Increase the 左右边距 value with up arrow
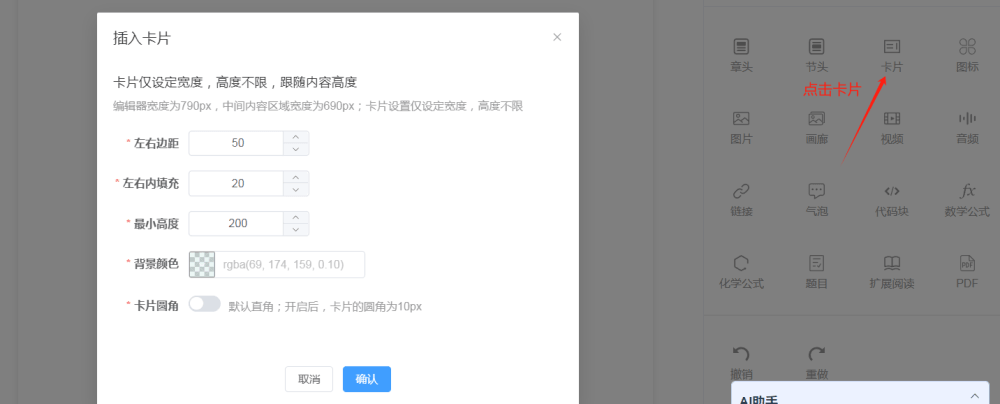 (x=295, y=137)
